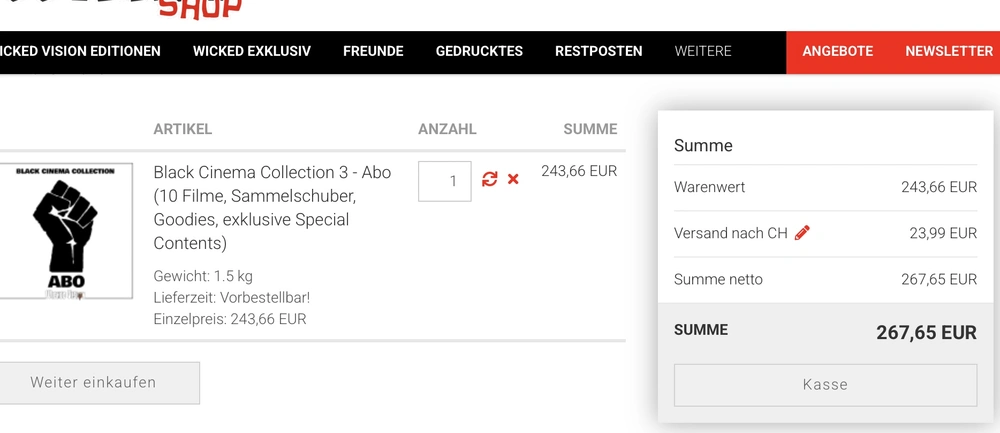Edit shipping country with pencil icon

click(802, 233)
